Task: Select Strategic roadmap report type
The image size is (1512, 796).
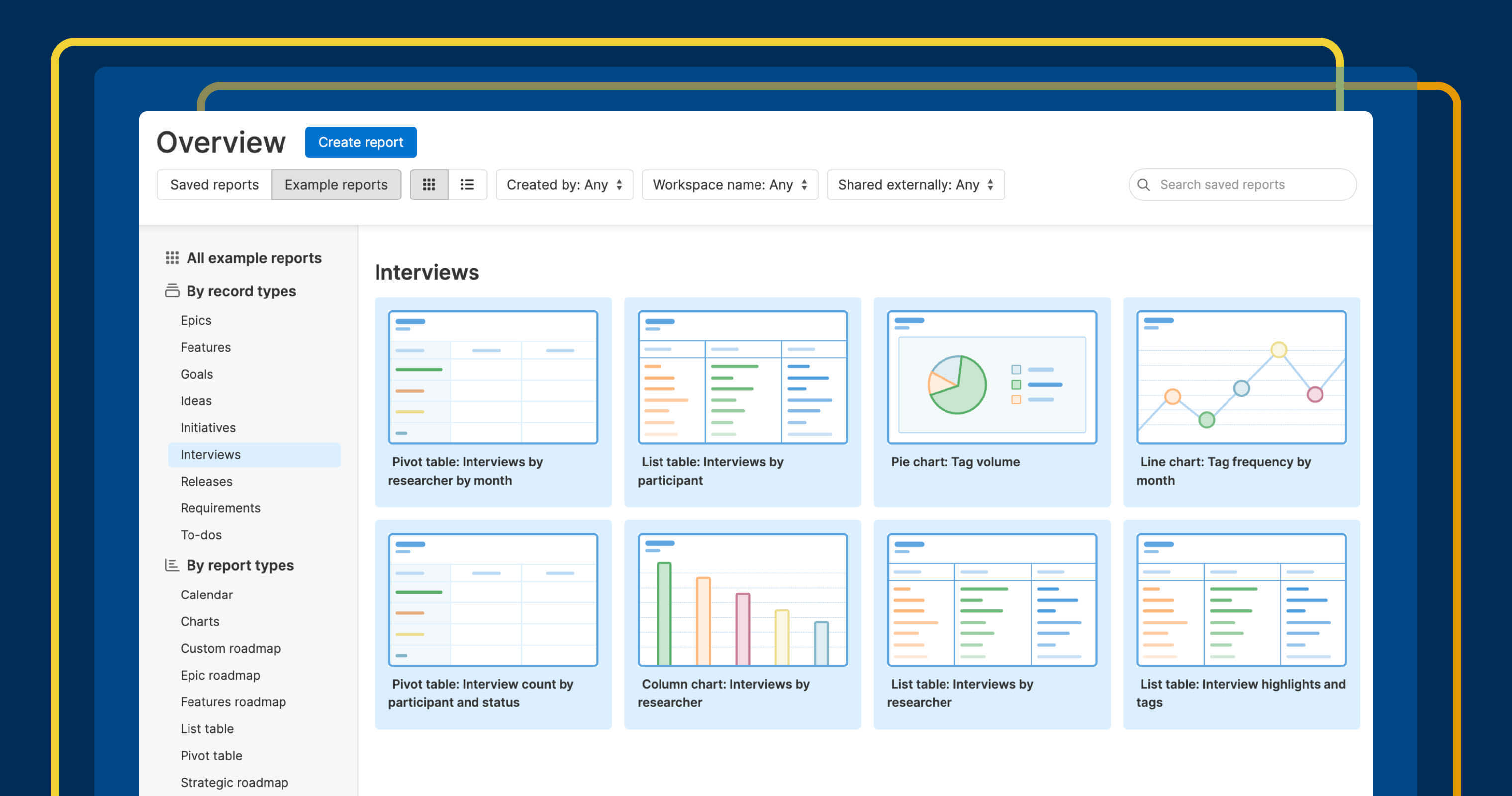Action: 234,783
